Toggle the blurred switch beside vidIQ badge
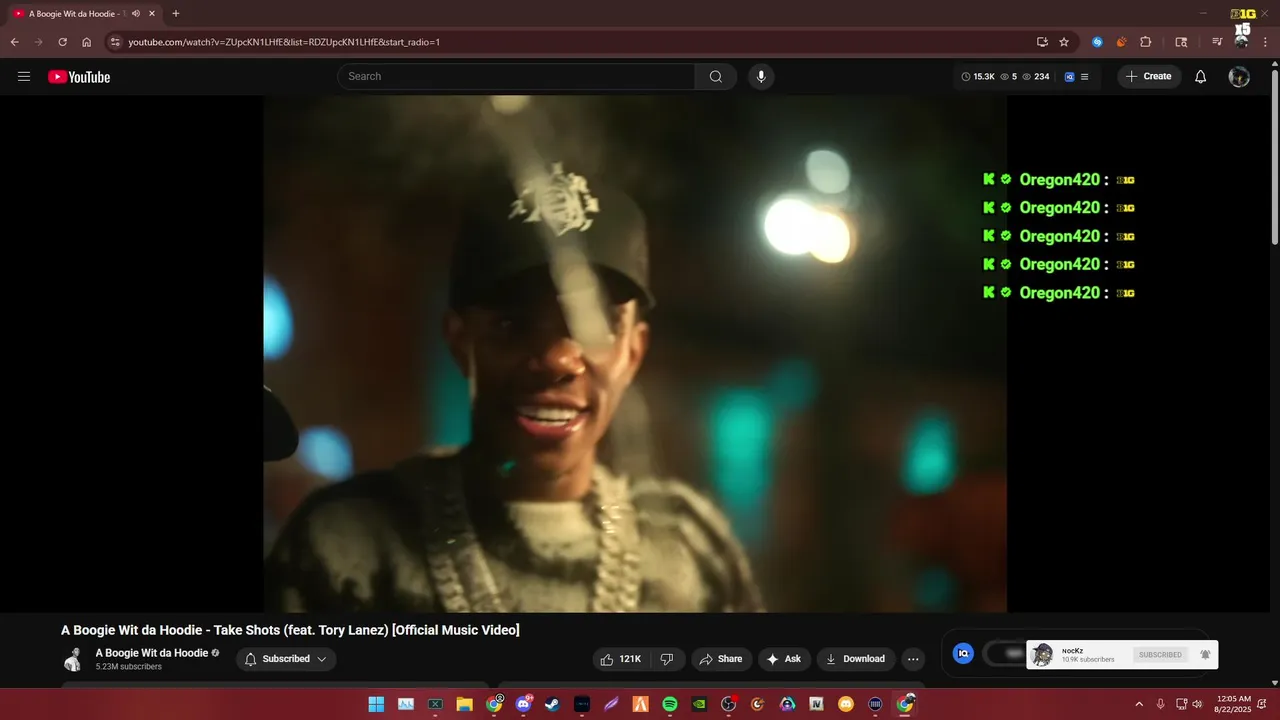 (x=1004, y=654)
